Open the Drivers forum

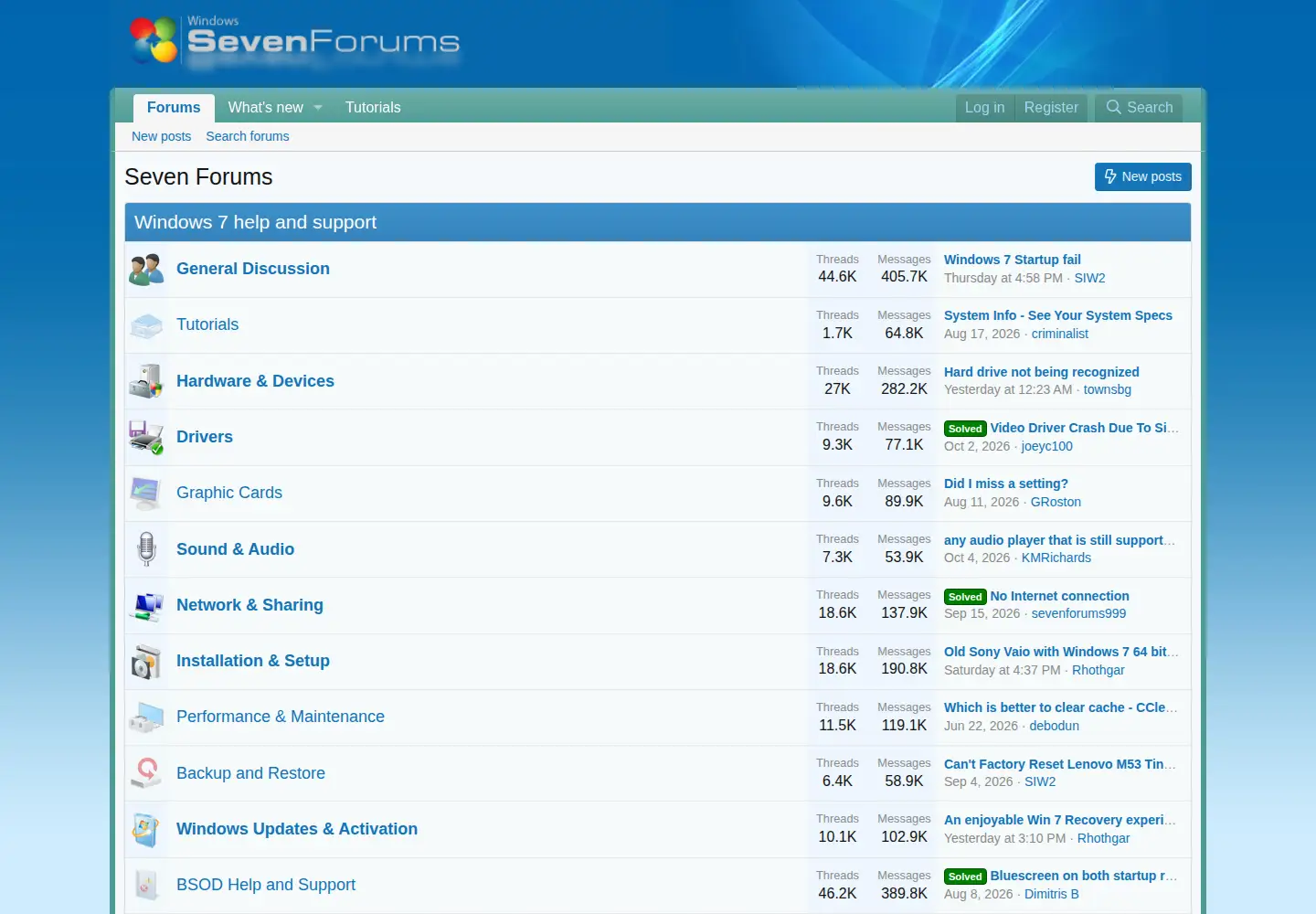(205, 437)
